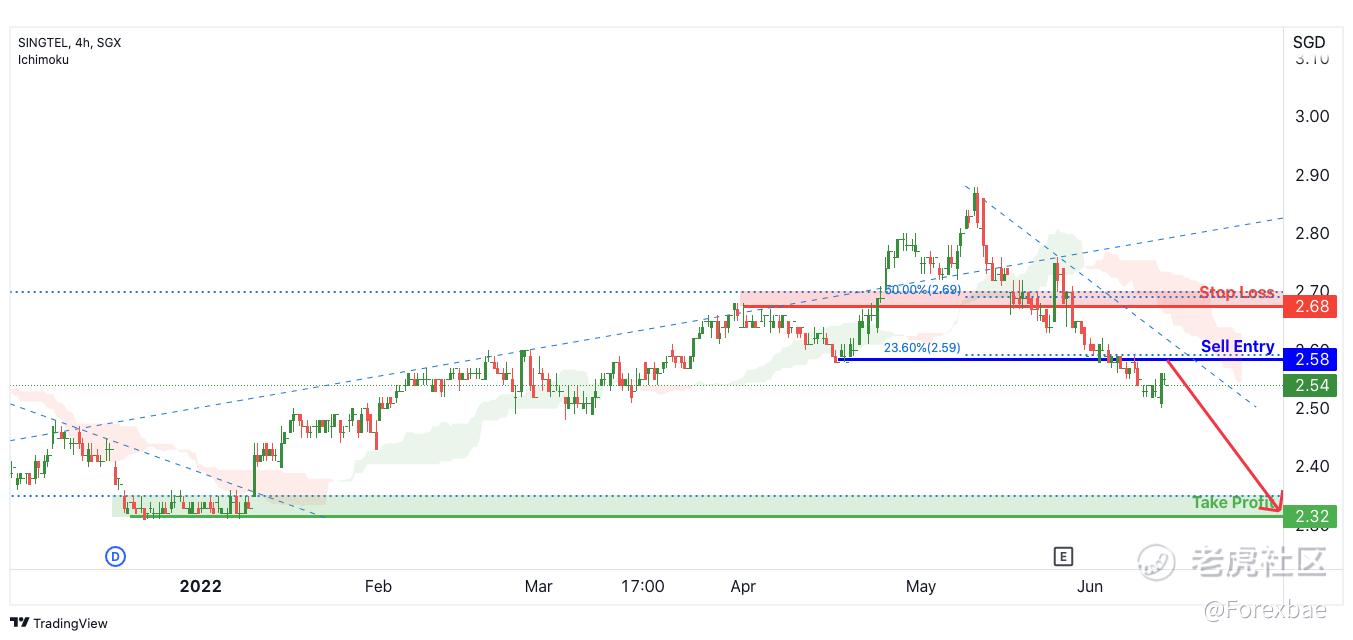The height and width of the screenshot is (640, 1353).
Task: Click the 2.80 price axis value
Action: point(1312,233)
